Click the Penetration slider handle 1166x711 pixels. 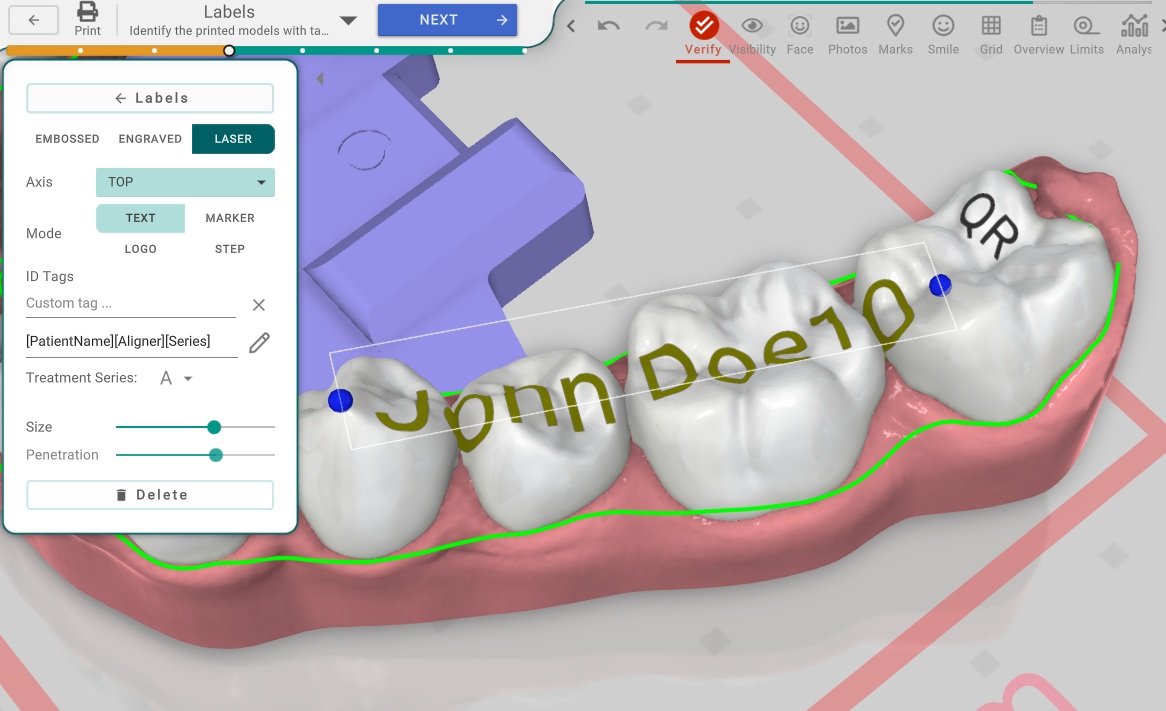click(x=216, y=455)
